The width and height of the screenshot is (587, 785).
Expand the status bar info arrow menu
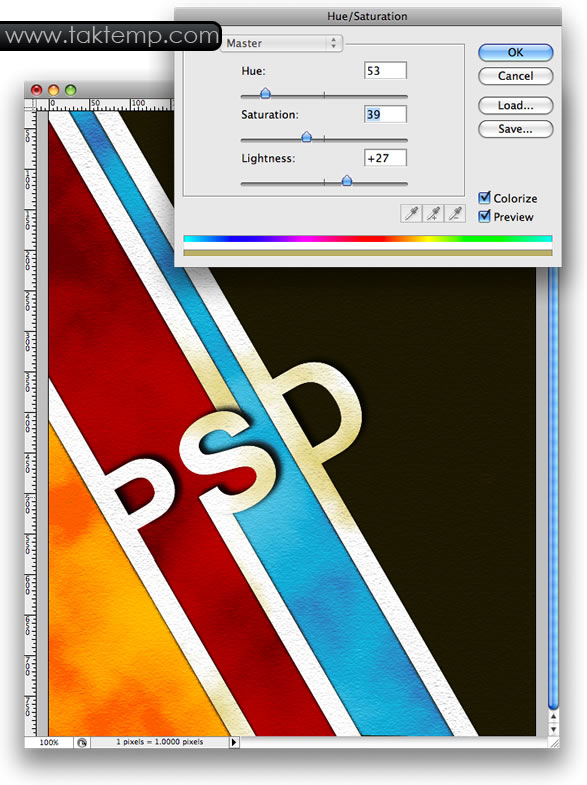coord(234,742)
